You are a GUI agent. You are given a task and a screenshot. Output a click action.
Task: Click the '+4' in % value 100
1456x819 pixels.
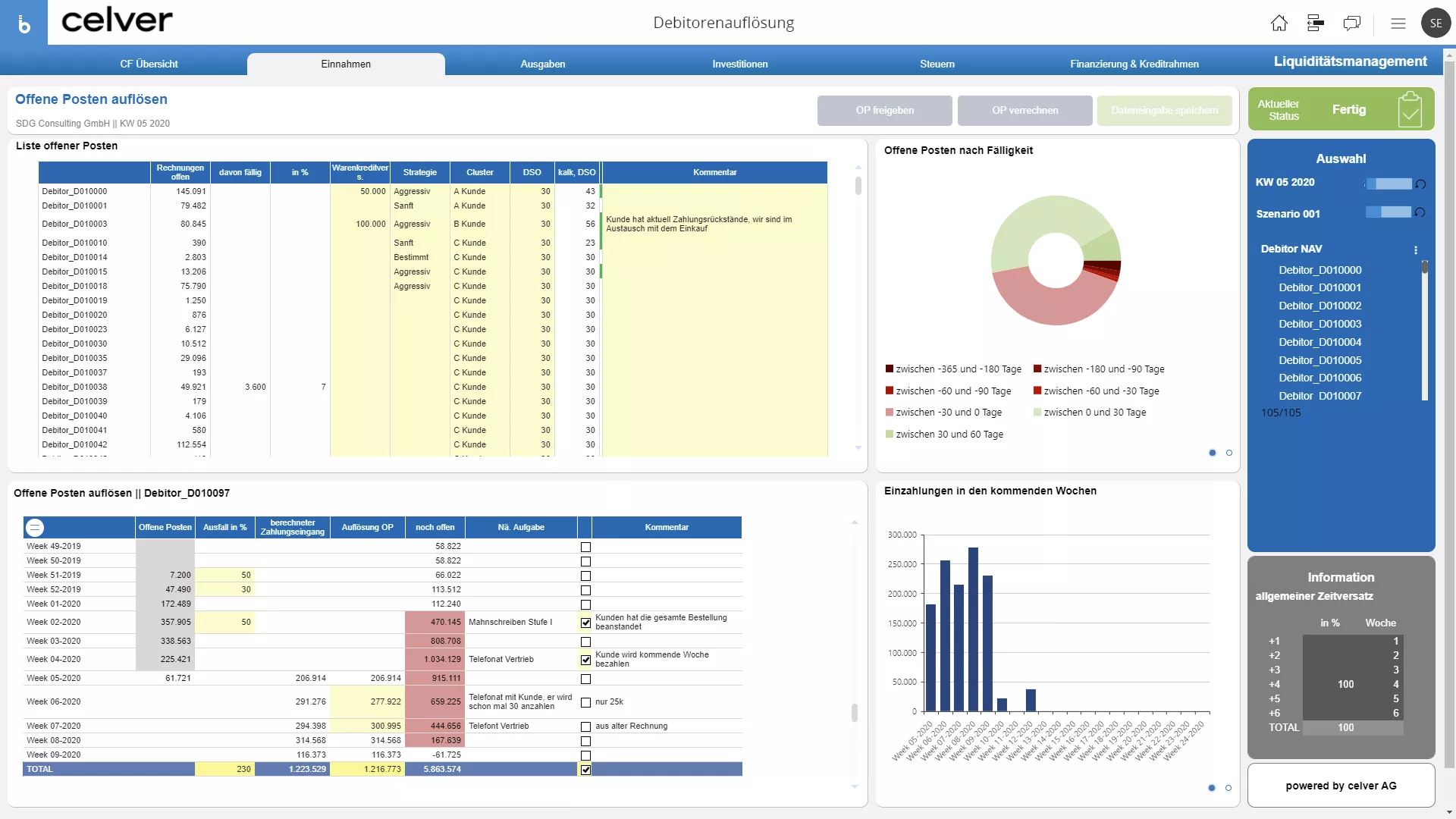(x=1345, y=684)
